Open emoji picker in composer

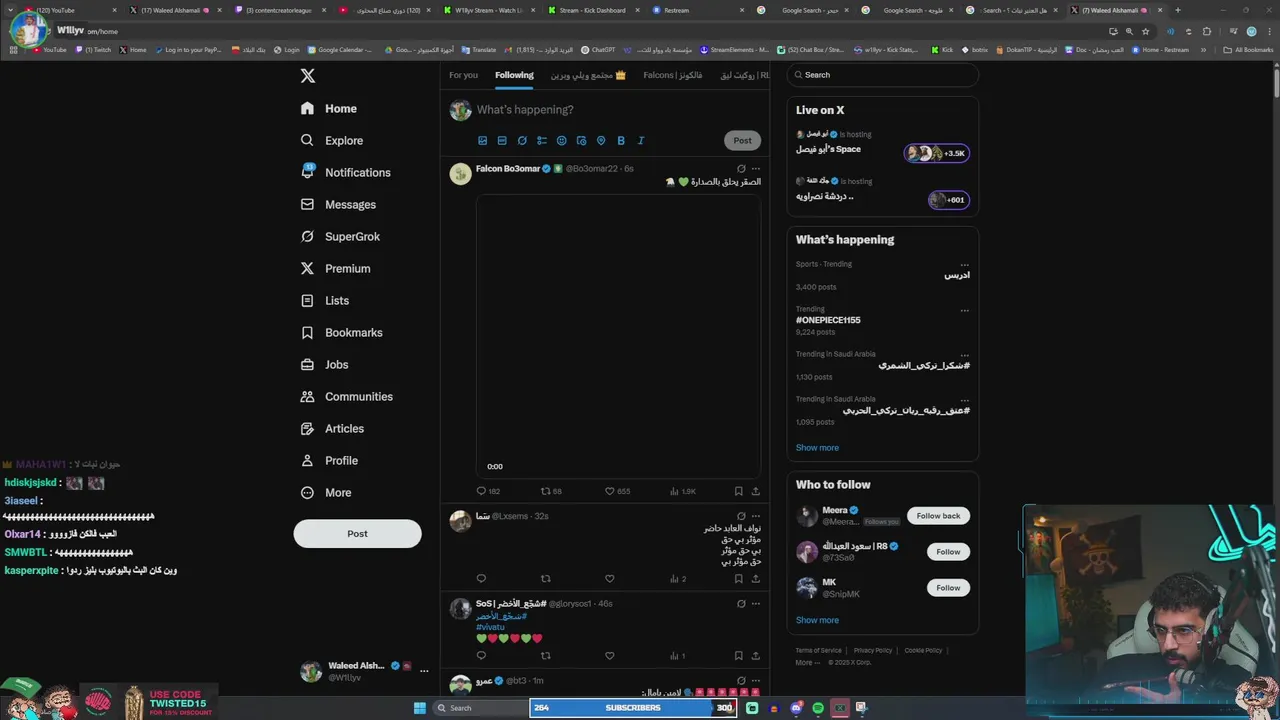click(x=562, y=141)
